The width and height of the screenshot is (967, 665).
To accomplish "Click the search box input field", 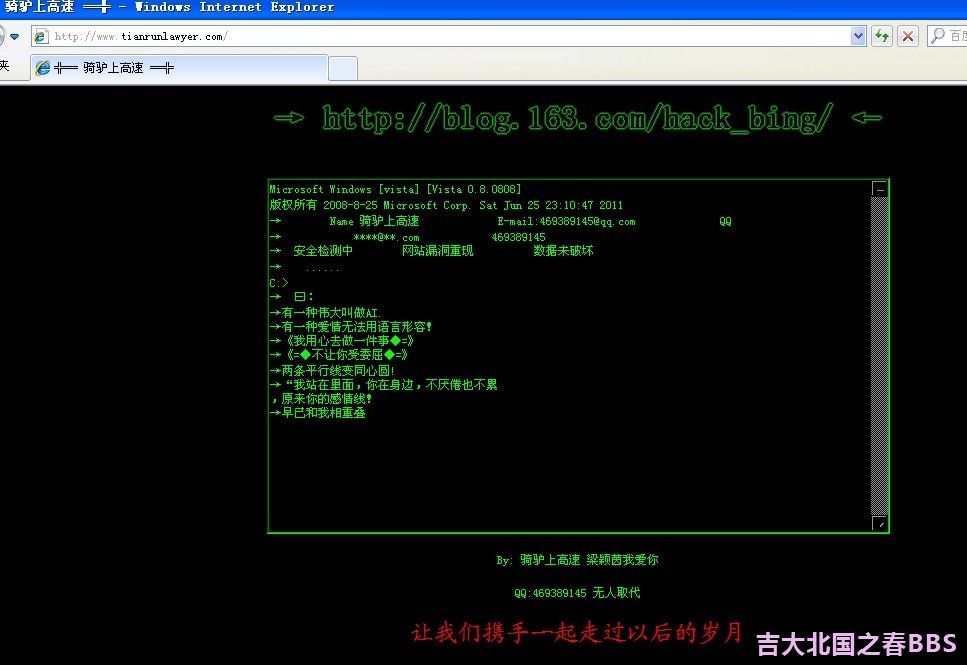I will pos(957,36).
